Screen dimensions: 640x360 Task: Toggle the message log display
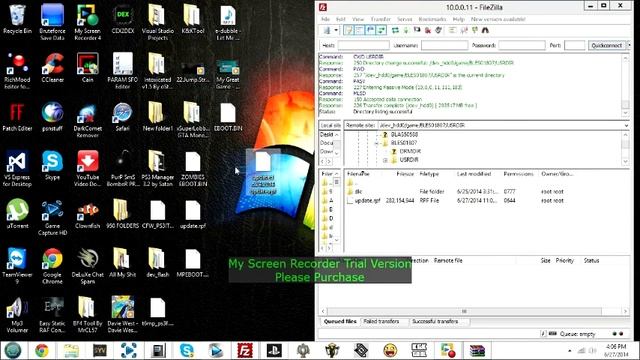(x=349, y=31)
